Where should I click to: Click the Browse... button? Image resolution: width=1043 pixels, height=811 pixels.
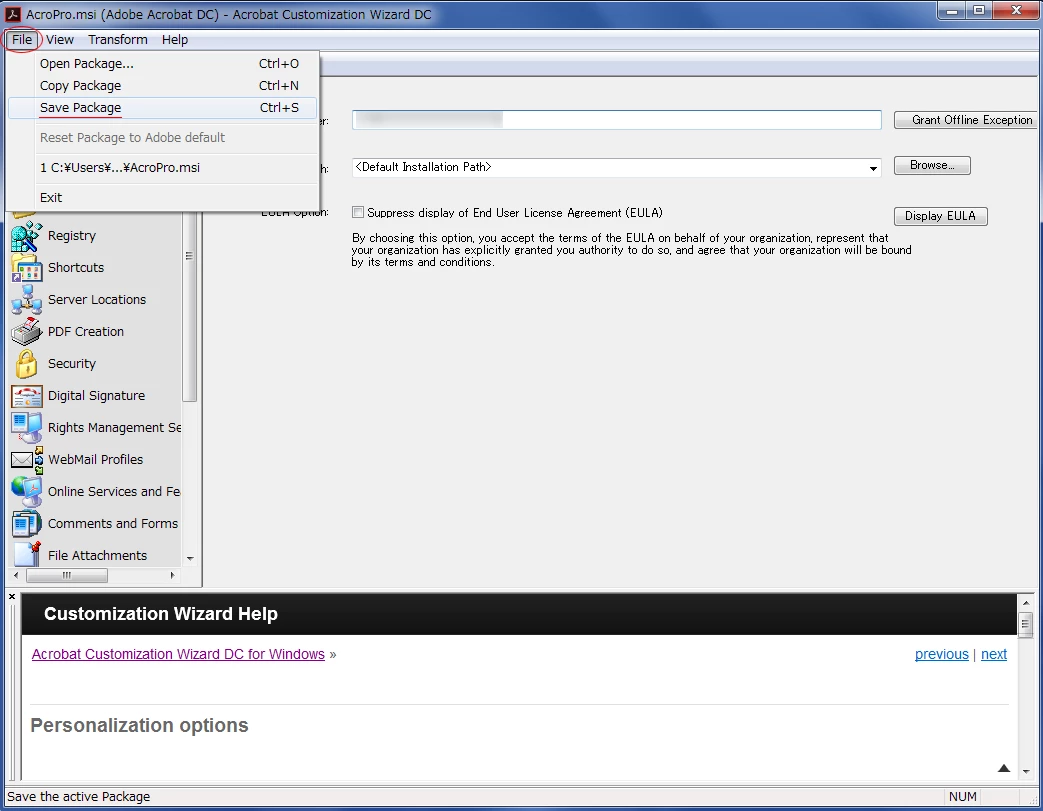click(x=932, y=165)
